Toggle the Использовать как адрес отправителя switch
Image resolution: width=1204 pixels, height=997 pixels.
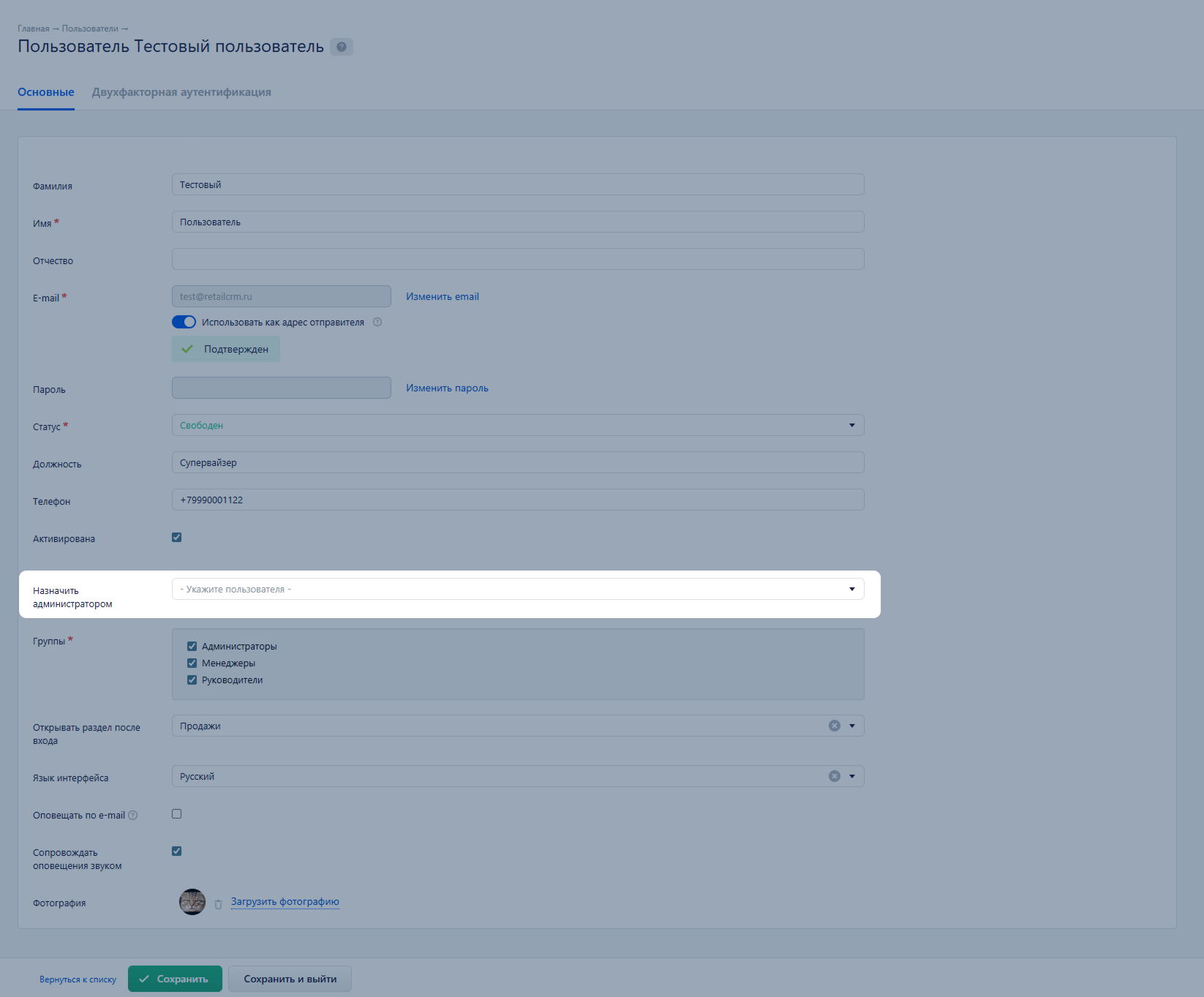[x=184, y=322]
